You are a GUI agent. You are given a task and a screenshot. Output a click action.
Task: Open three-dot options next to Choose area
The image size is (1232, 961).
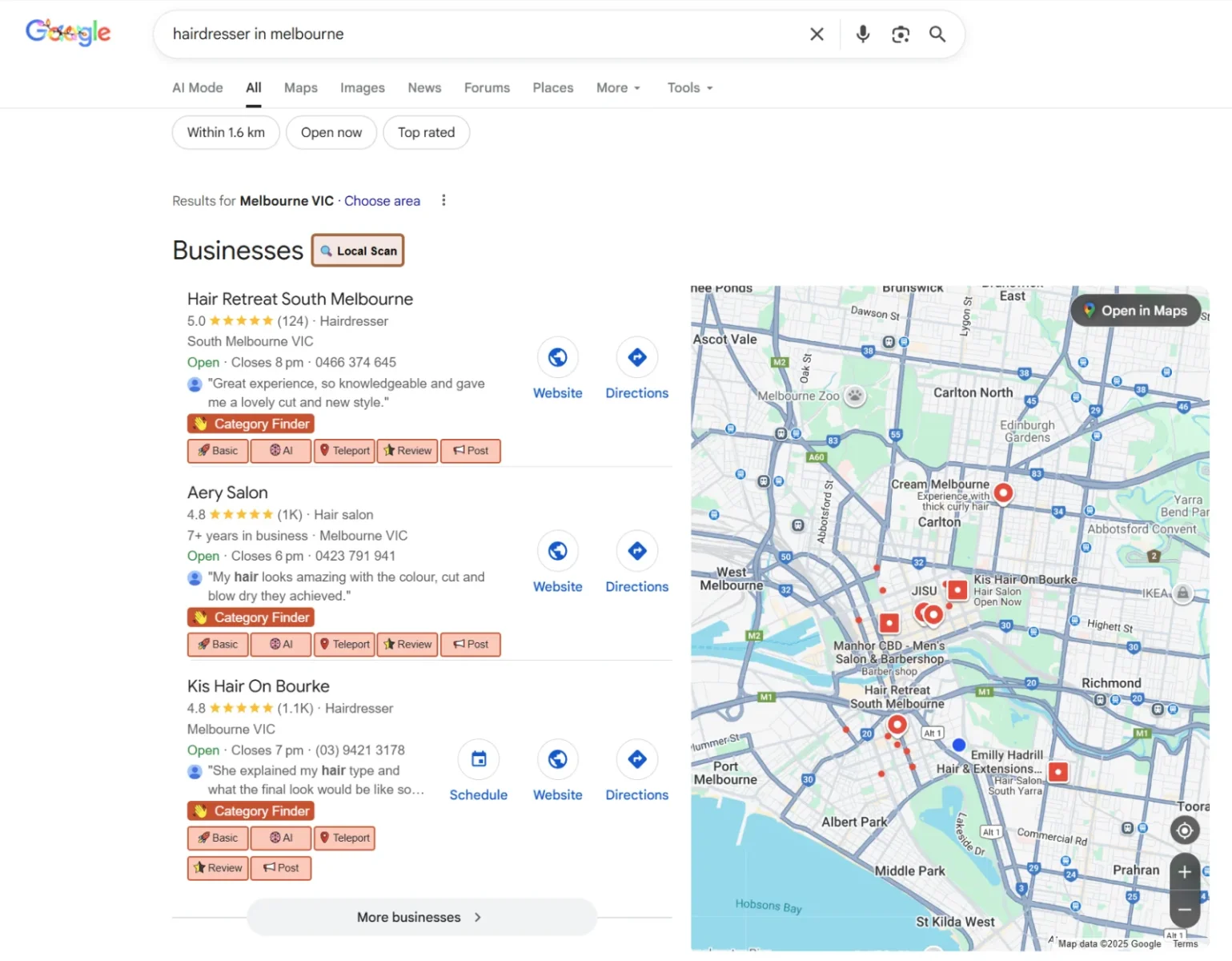coord(443,201)
